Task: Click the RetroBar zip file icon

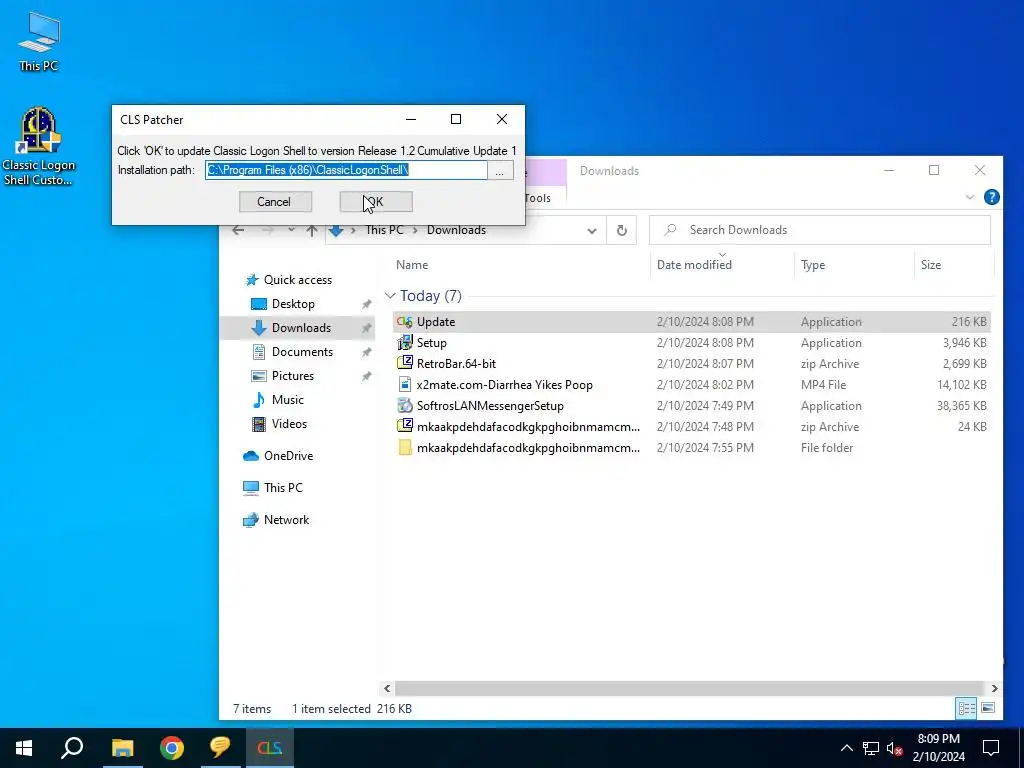Action: pyautogui.click(x=405, y=363)
